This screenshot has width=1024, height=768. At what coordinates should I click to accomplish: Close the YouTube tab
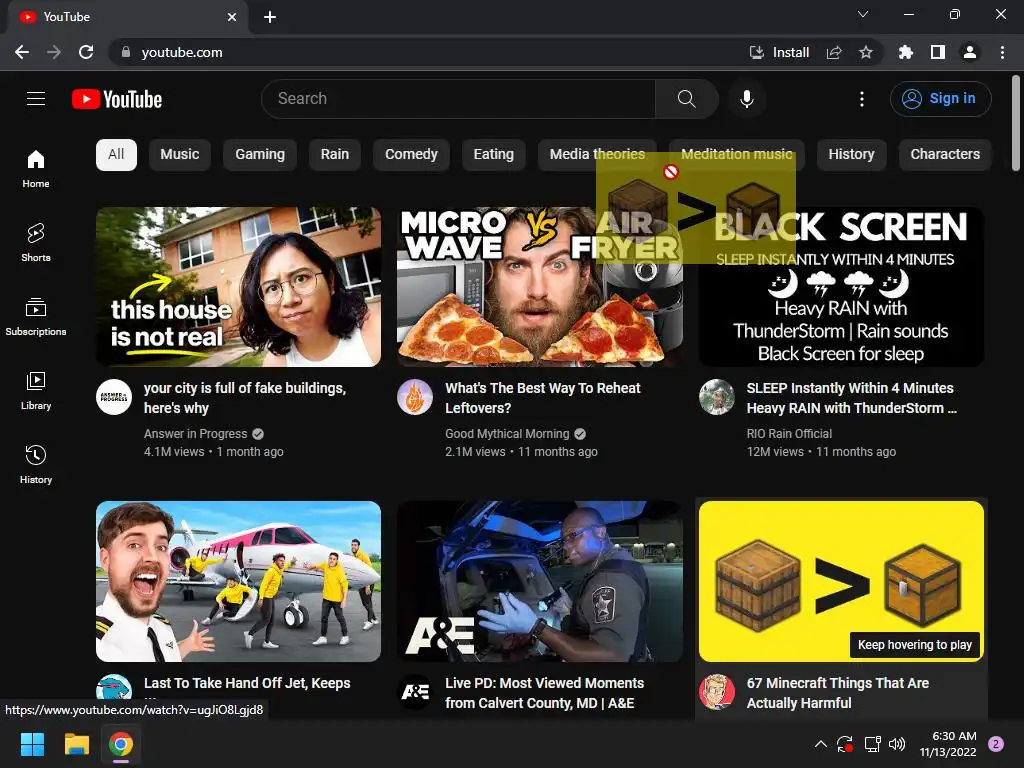(232, 17)
